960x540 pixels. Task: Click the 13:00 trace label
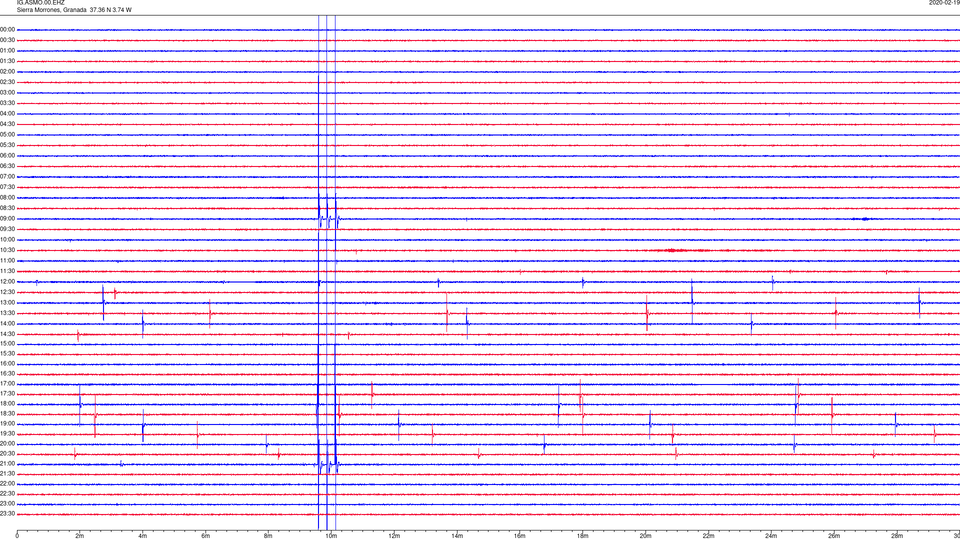[7, 303]
